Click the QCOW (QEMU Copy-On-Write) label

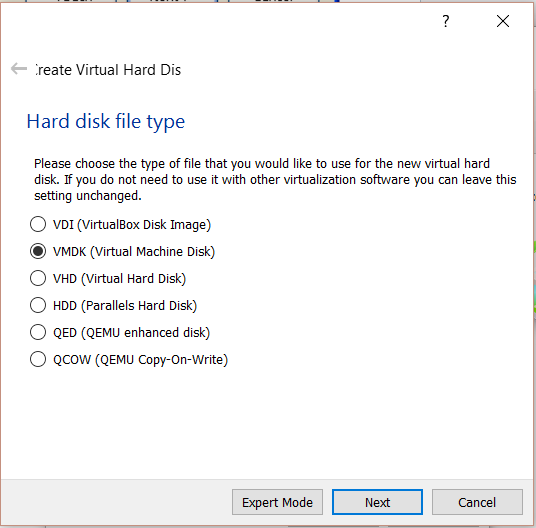coord(140,360)
